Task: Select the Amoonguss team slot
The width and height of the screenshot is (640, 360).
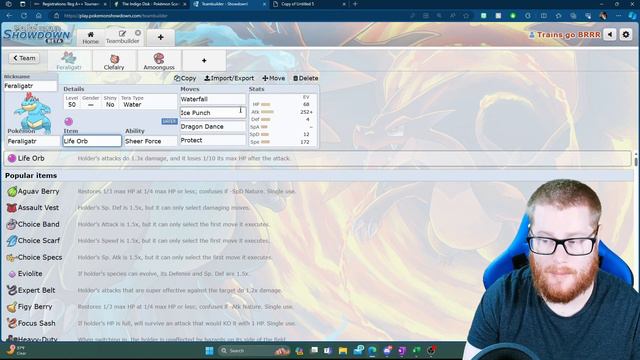Action: coord(159,61)
